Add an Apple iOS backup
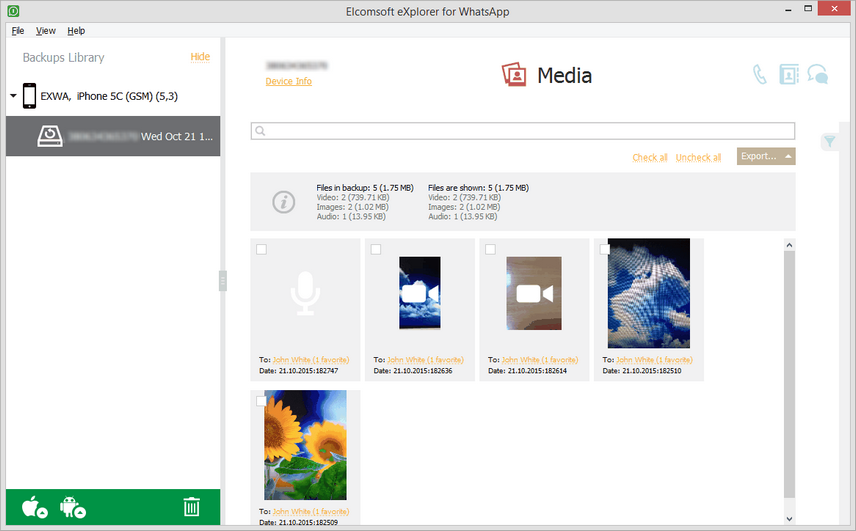856x531 pixels. (x=34, y=507)
